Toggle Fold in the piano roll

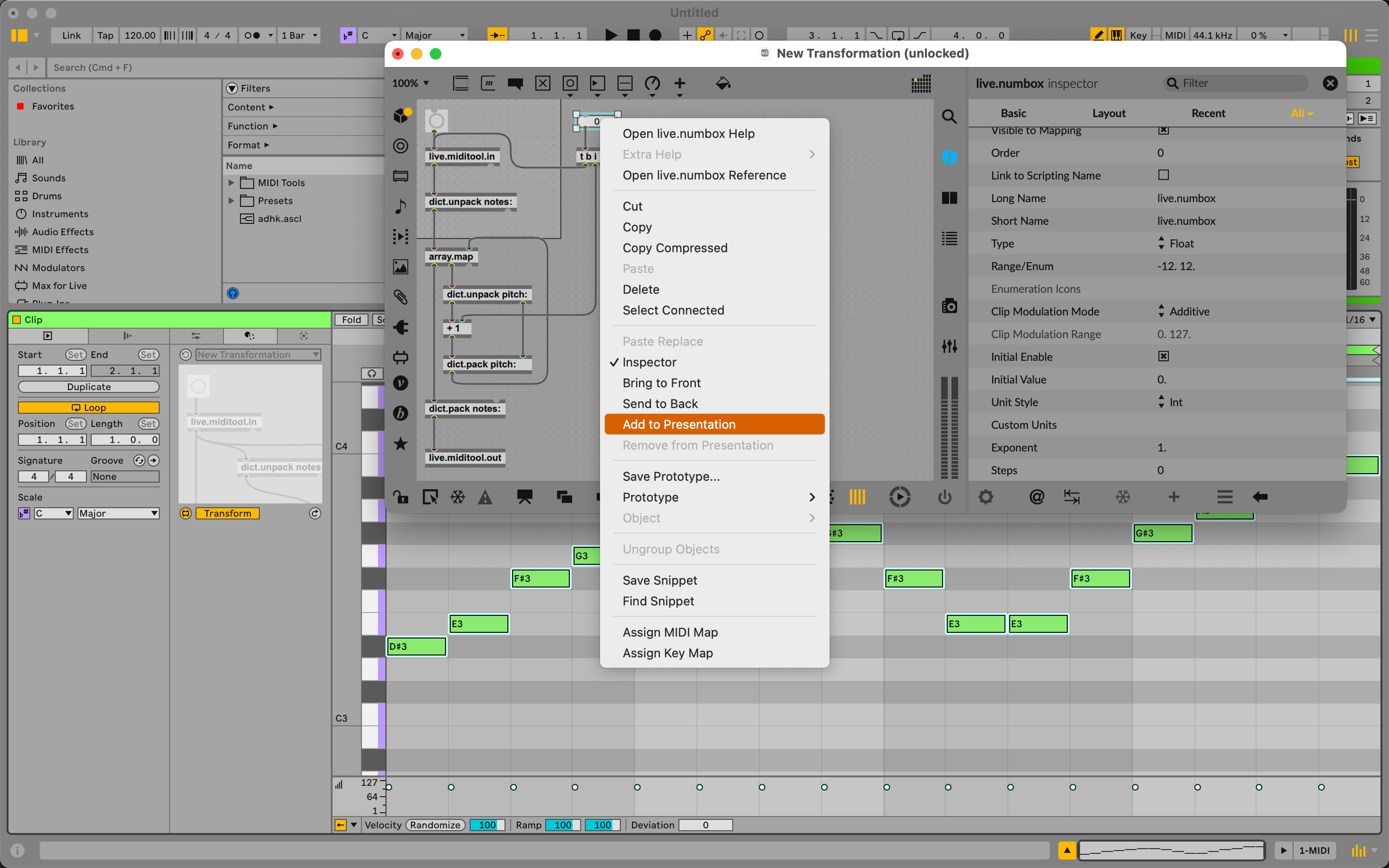[352, 320]
